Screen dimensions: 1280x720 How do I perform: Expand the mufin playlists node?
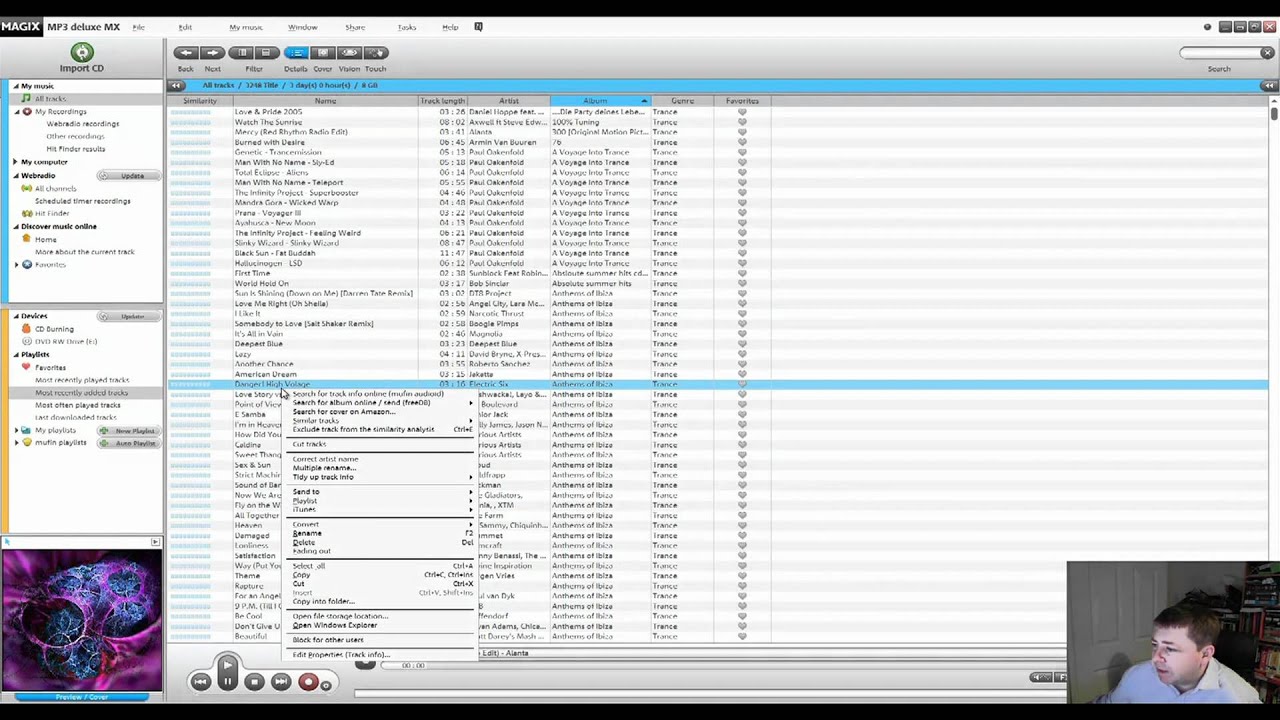point(18,442)
